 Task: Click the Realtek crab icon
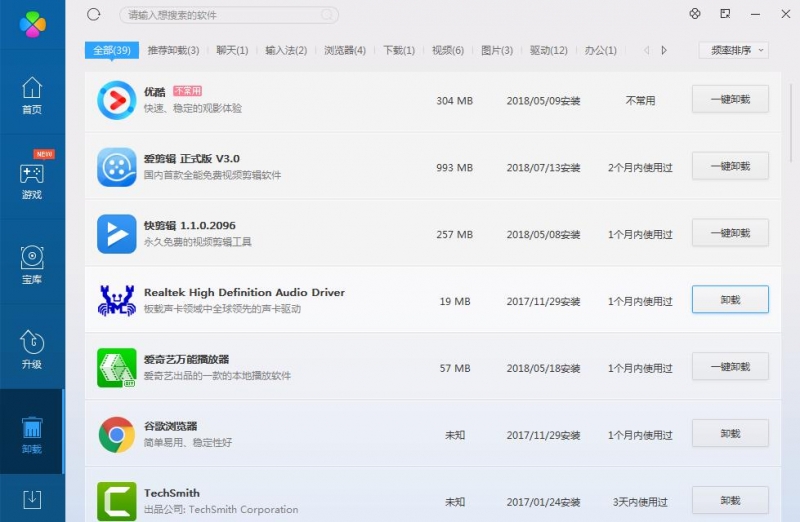coord(117,301)
